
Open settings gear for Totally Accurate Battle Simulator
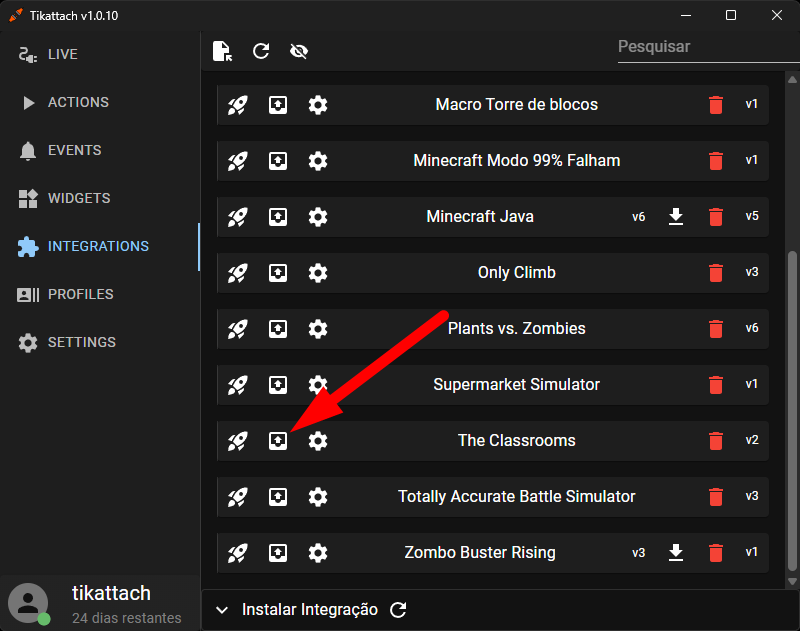click(x=318, y=497)
